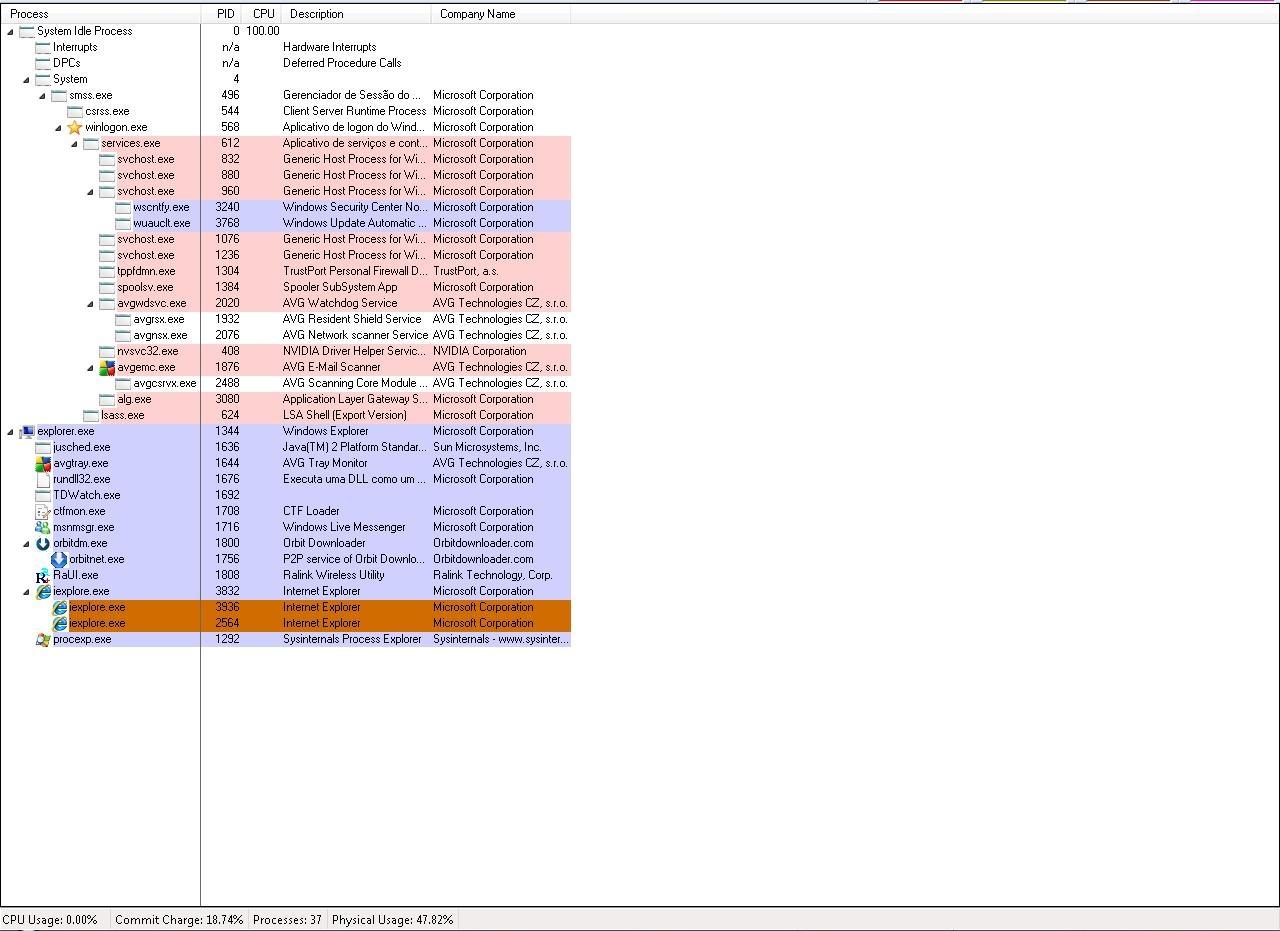Collapse svchost.exe PID 960 children

click(91, 191)
